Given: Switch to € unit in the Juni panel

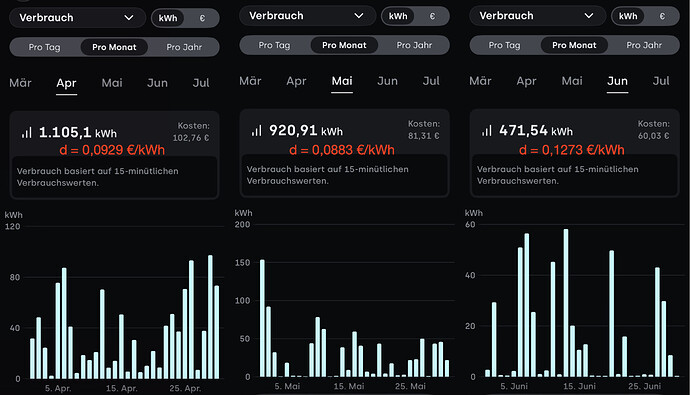Looking at the screenshot, I should (662, 16).
